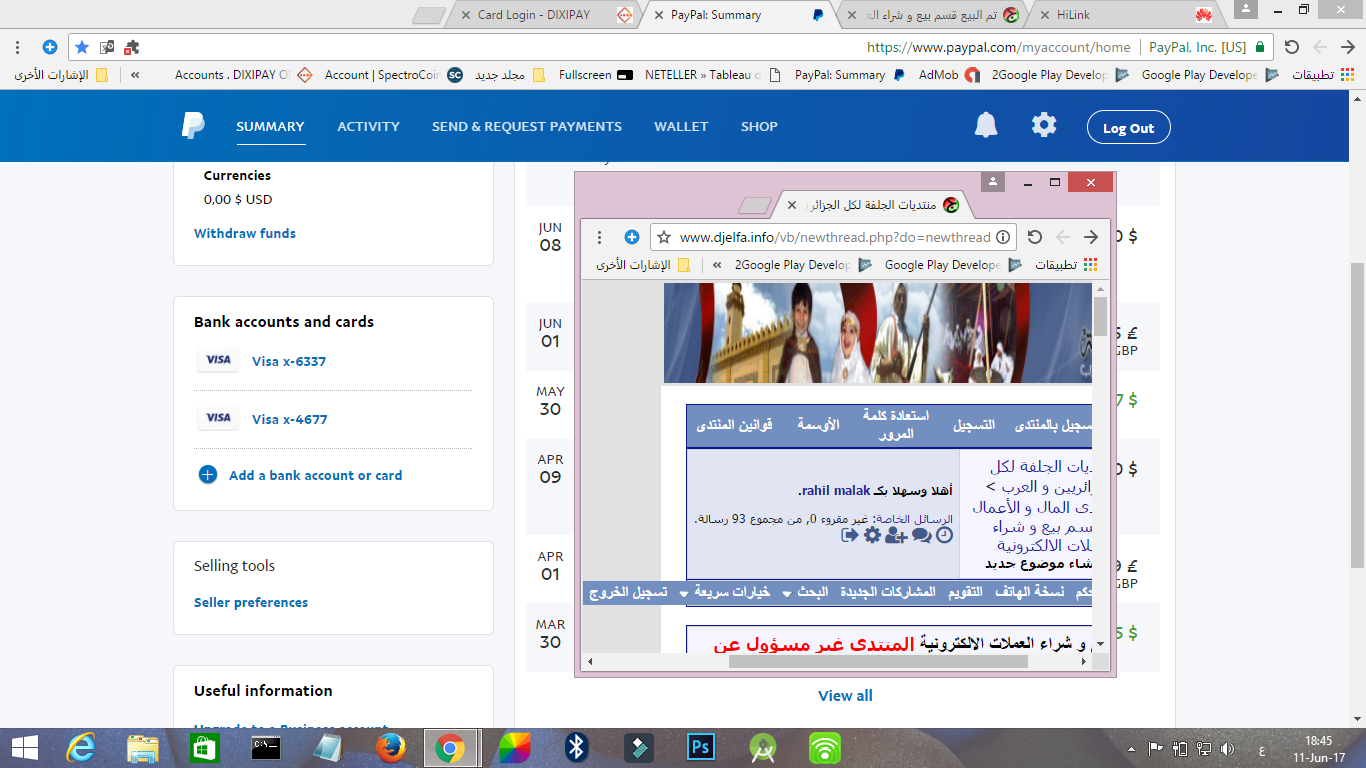Viewport: 1366px width, 768px height.
Task: Click forum logout link تسجيل الخروج
Action: click(629, 592)
